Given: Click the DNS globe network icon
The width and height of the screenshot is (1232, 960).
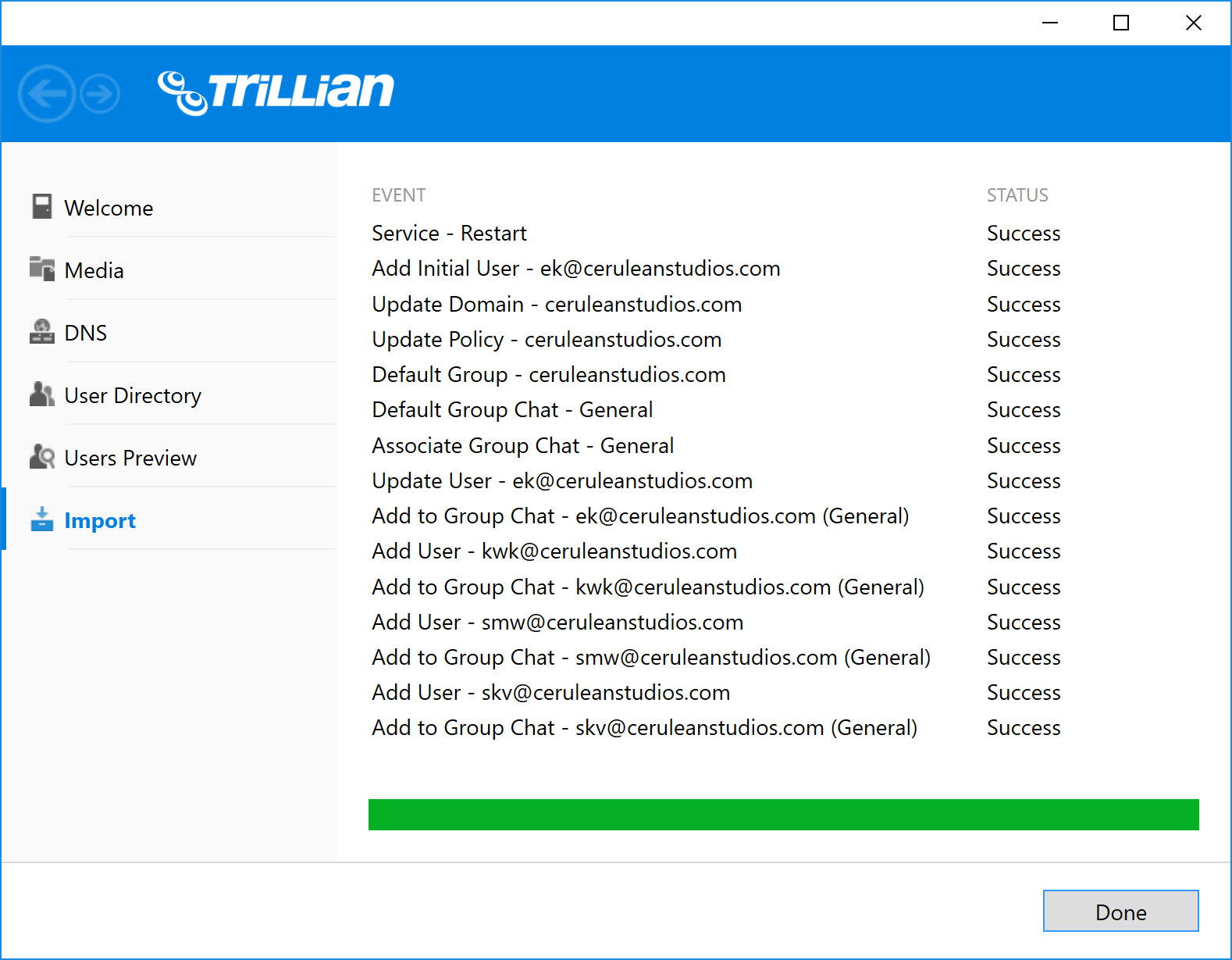Looking at the screenshot, I should tap(42, 332).
